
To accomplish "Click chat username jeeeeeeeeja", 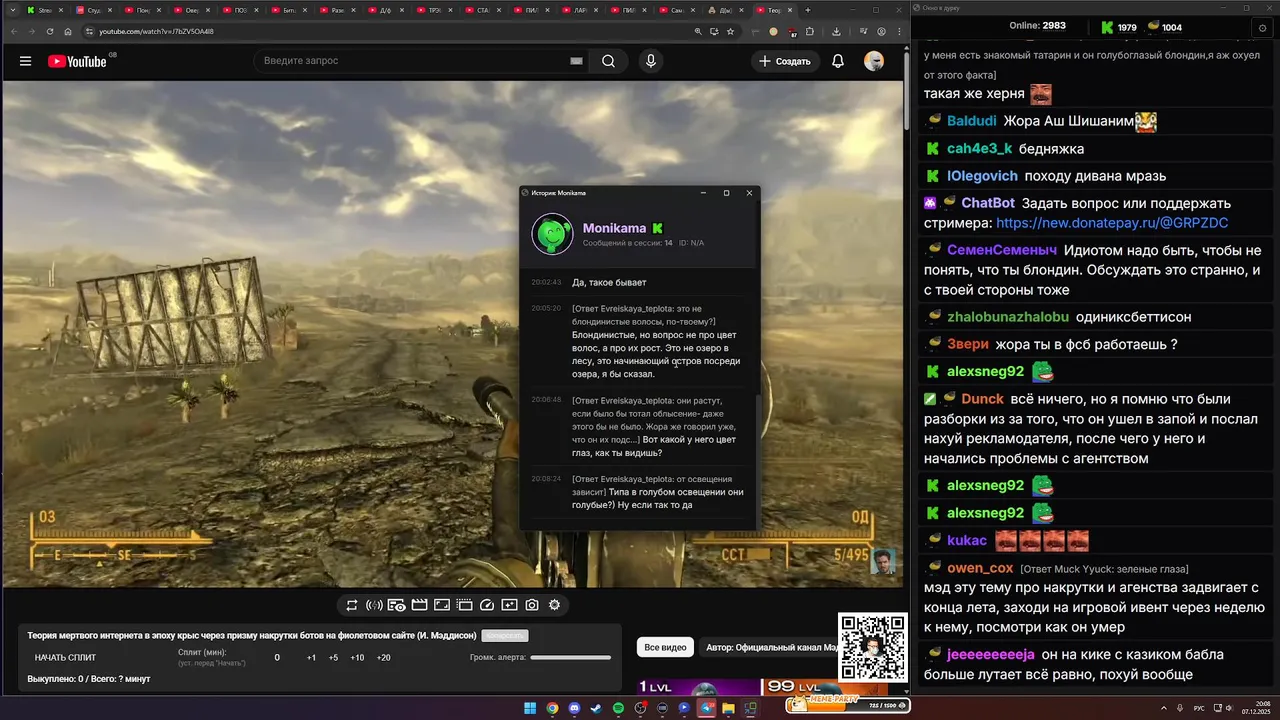I will click(x=991, y=654).
